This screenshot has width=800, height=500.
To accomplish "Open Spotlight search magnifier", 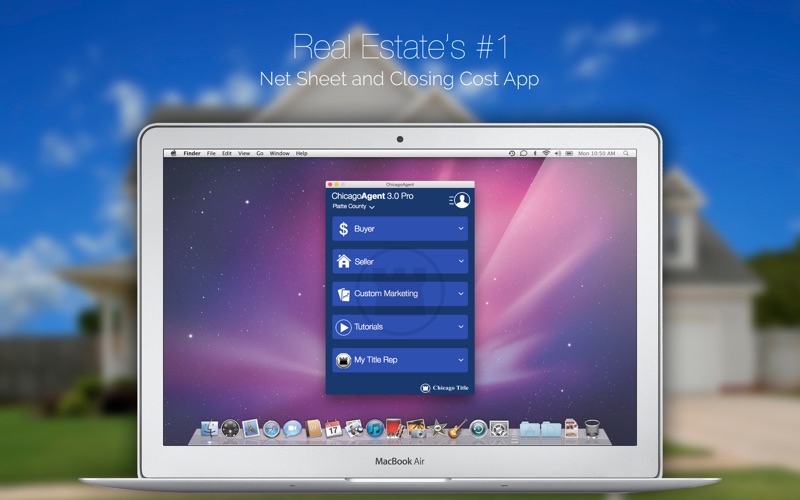I will point(626,153).
